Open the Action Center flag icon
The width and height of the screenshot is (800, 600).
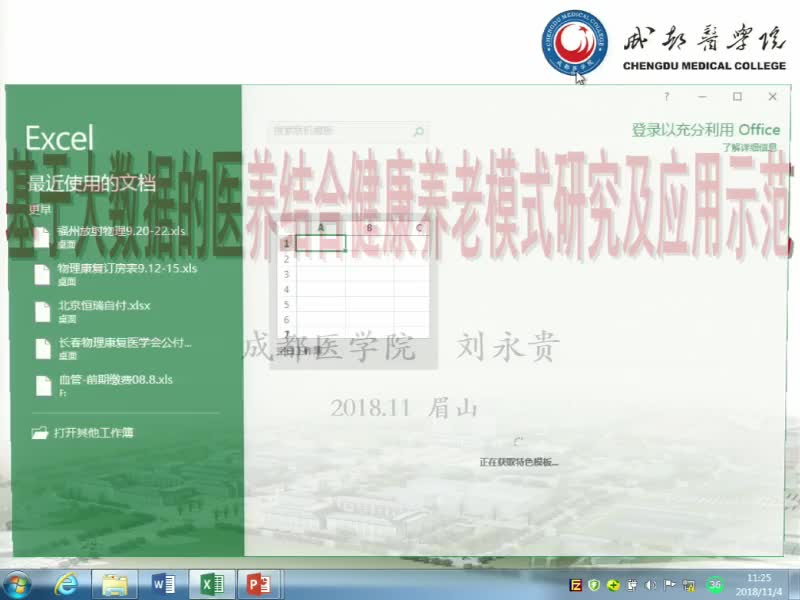coord(669,585)
